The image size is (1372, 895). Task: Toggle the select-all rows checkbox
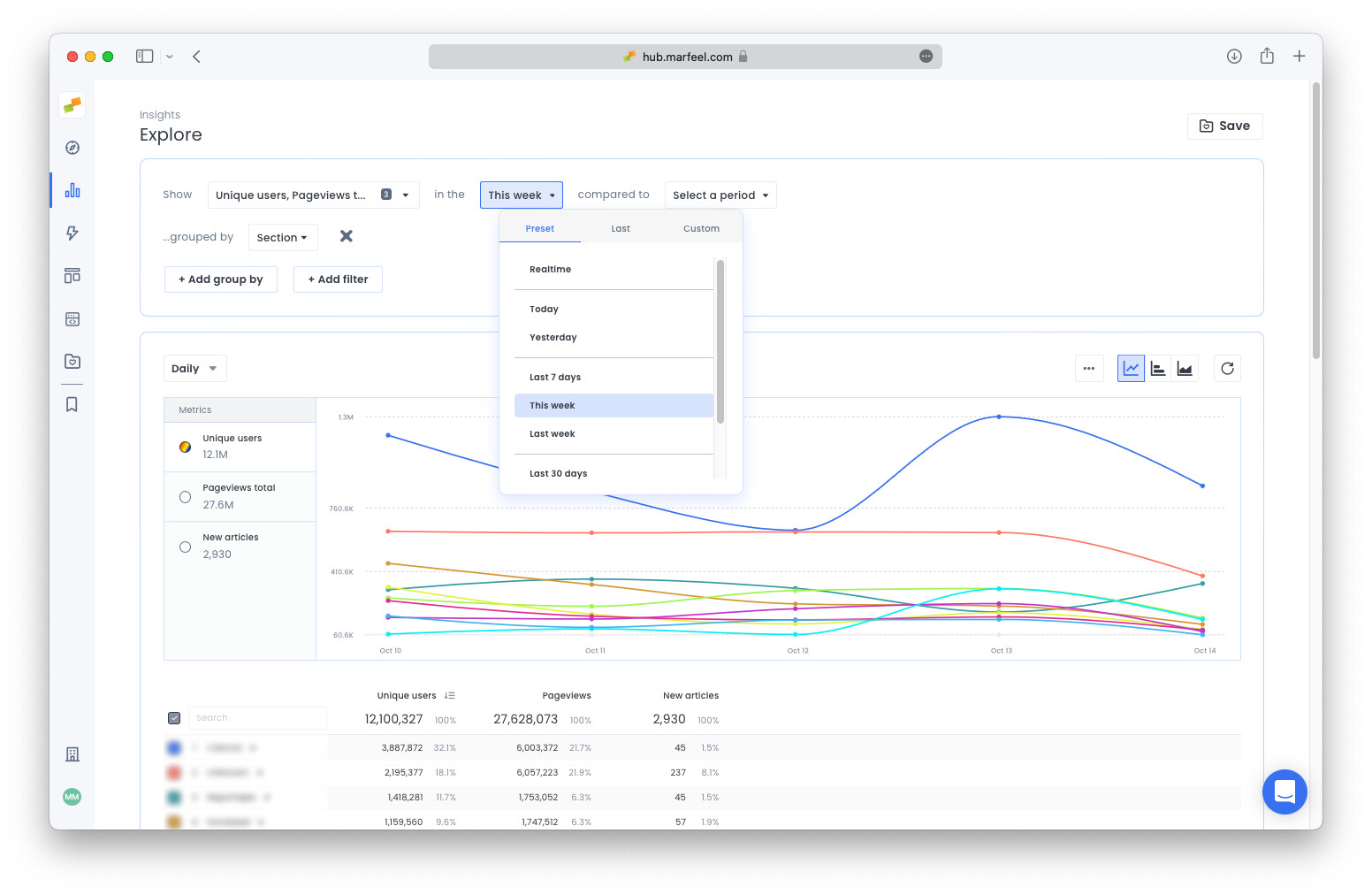click(174, 718)
